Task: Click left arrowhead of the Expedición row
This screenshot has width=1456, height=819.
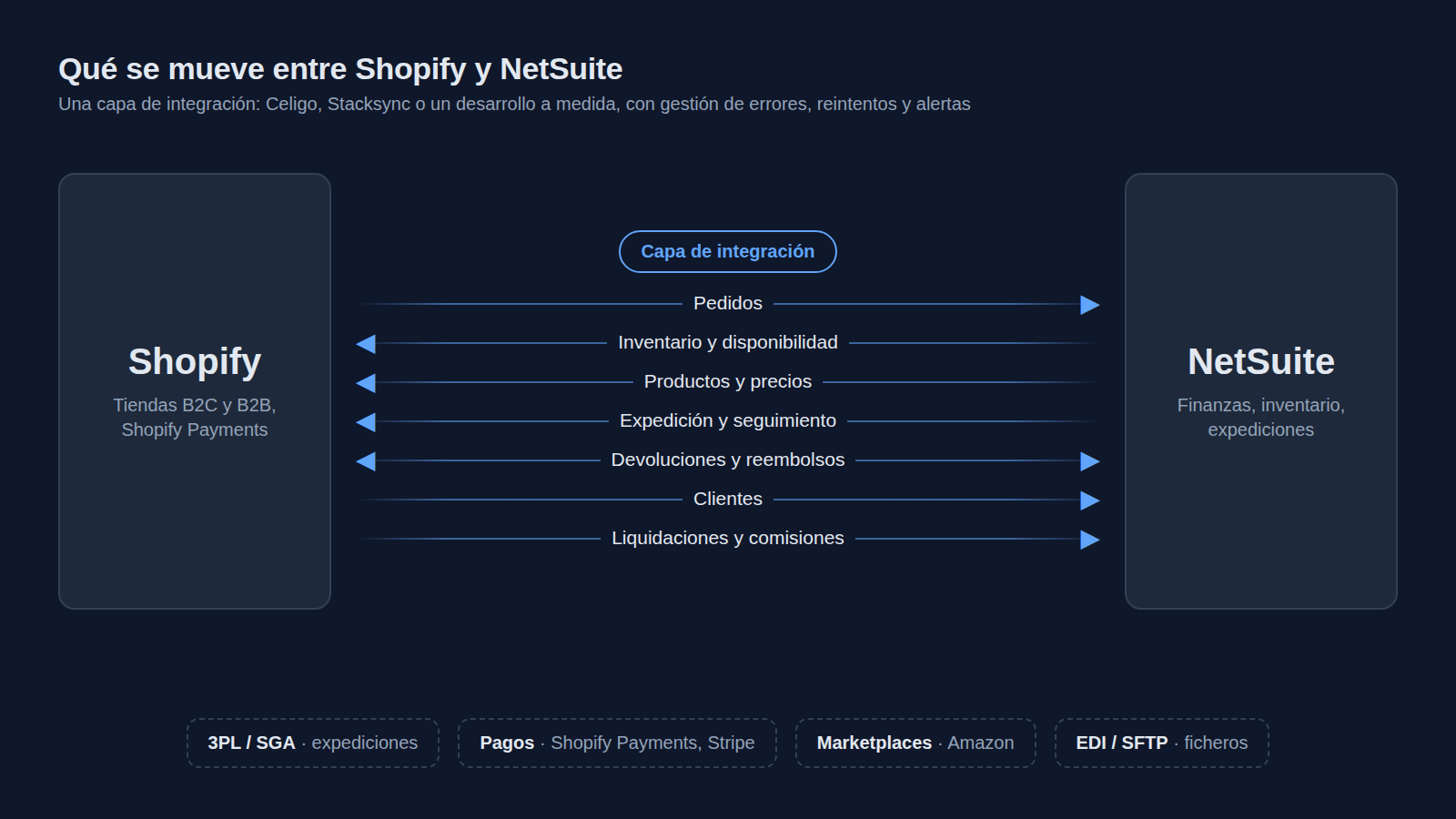Action: pyautogui.click(x=366, y=422)
